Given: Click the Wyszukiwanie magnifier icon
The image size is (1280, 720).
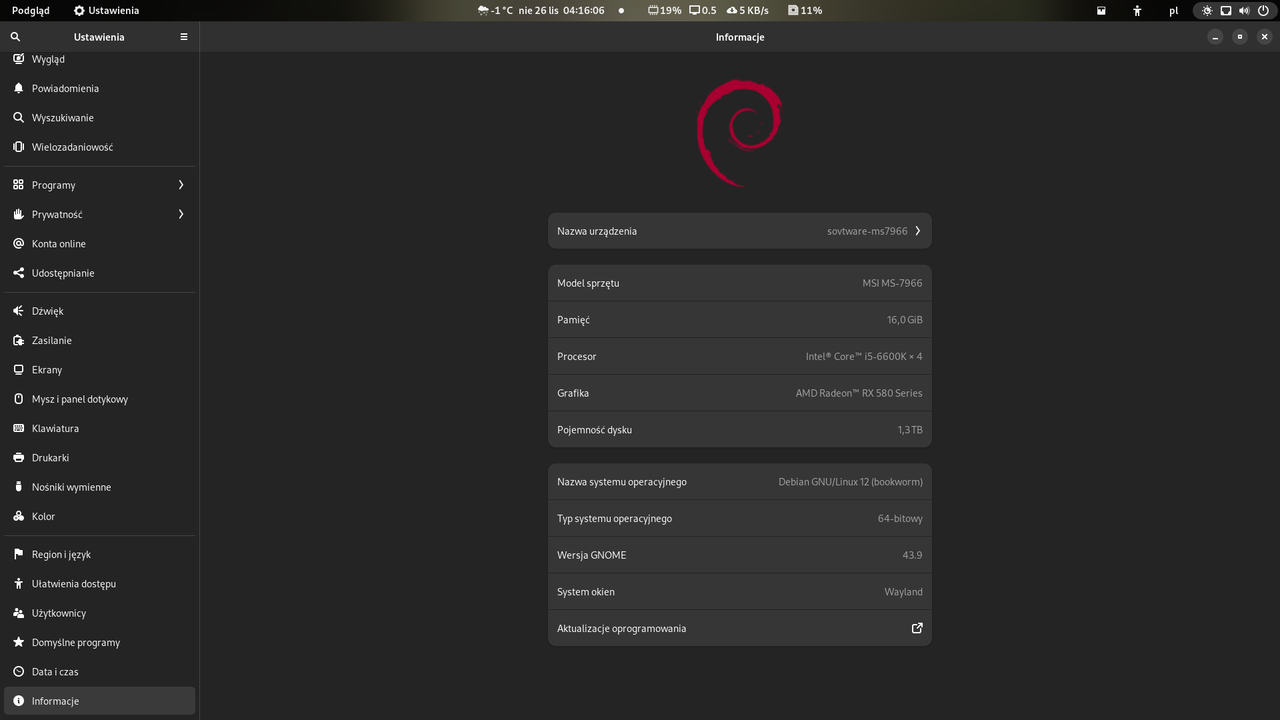Looking at the screenshot, I should click(x=18, y=117).
